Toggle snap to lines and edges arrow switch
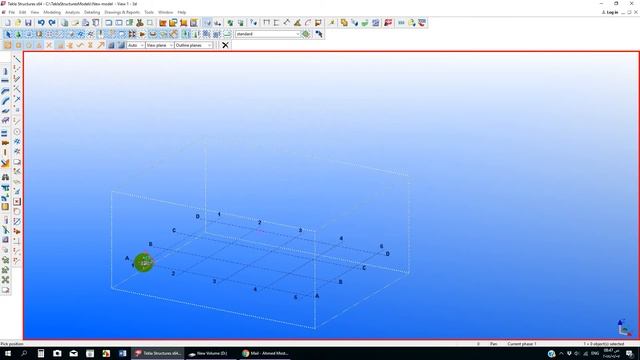 coord(101,45)
